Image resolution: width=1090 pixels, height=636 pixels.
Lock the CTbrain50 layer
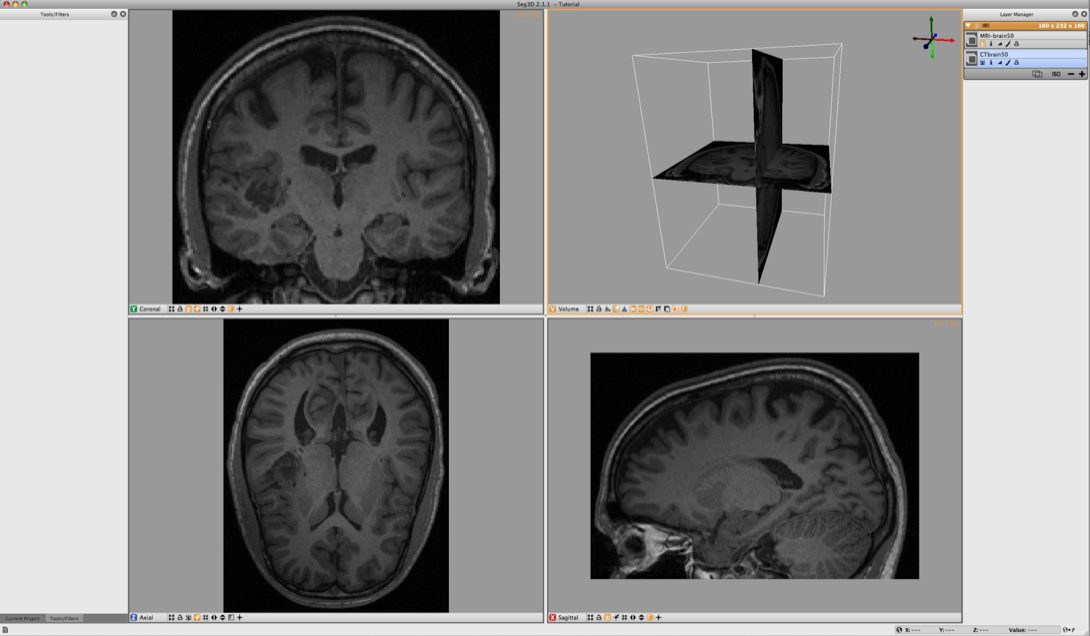click(1016, 63)
